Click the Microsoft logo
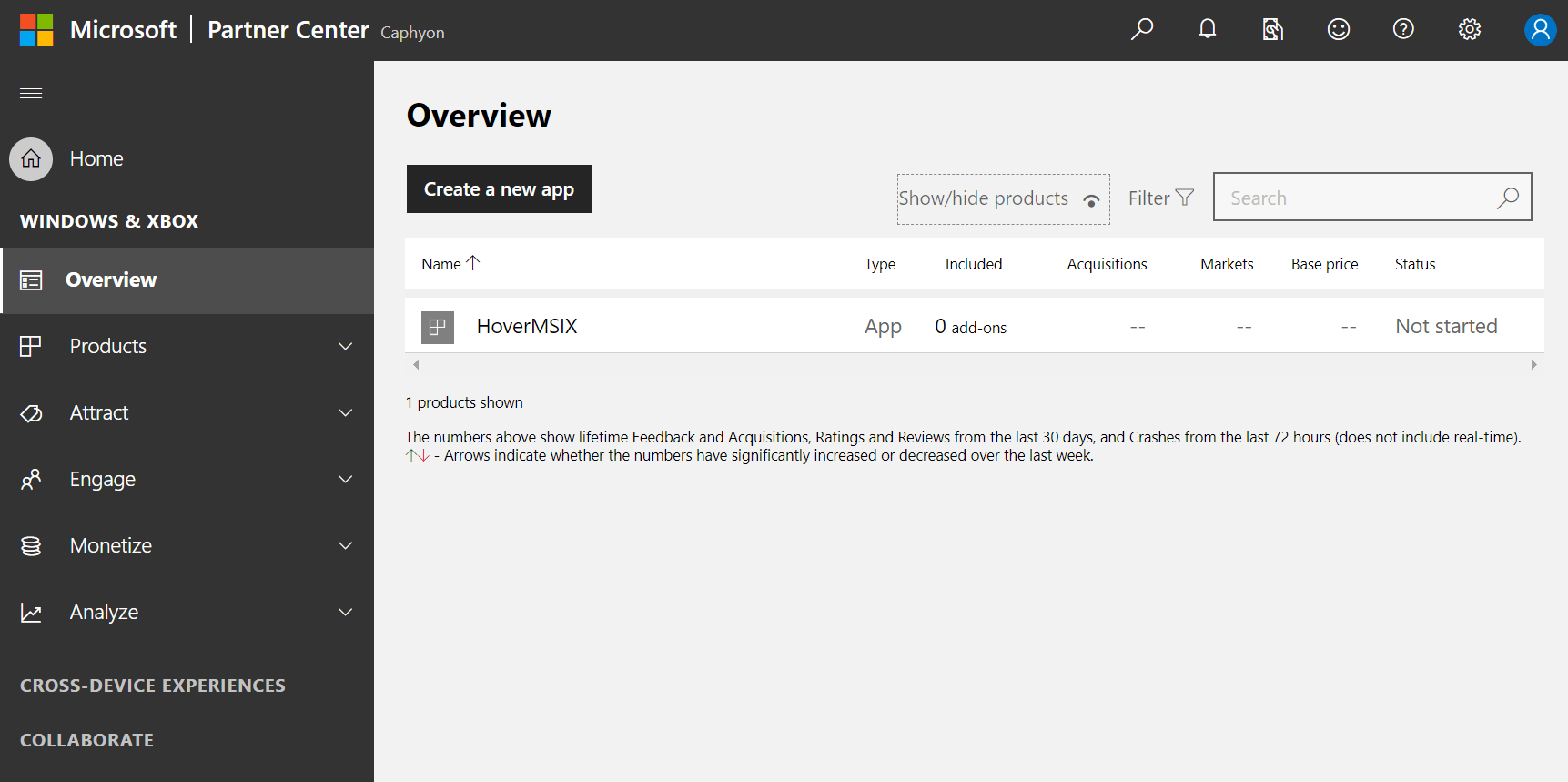The height and width of the screenshot is (782, 1568). pyautogui.click(x=36, y=30)
